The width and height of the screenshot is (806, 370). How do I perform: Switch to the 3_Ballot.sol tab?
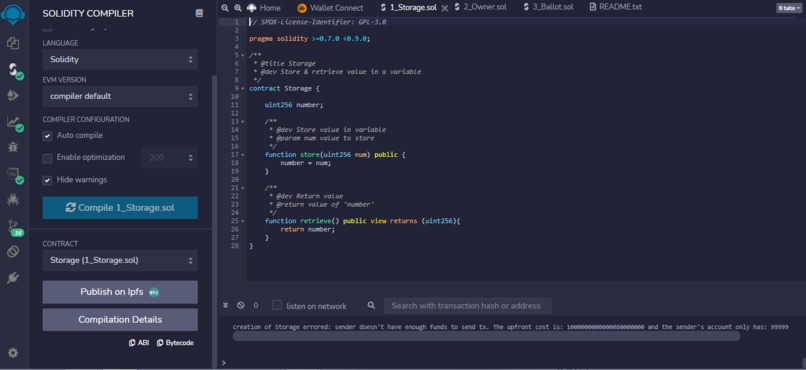pos(548,8)
